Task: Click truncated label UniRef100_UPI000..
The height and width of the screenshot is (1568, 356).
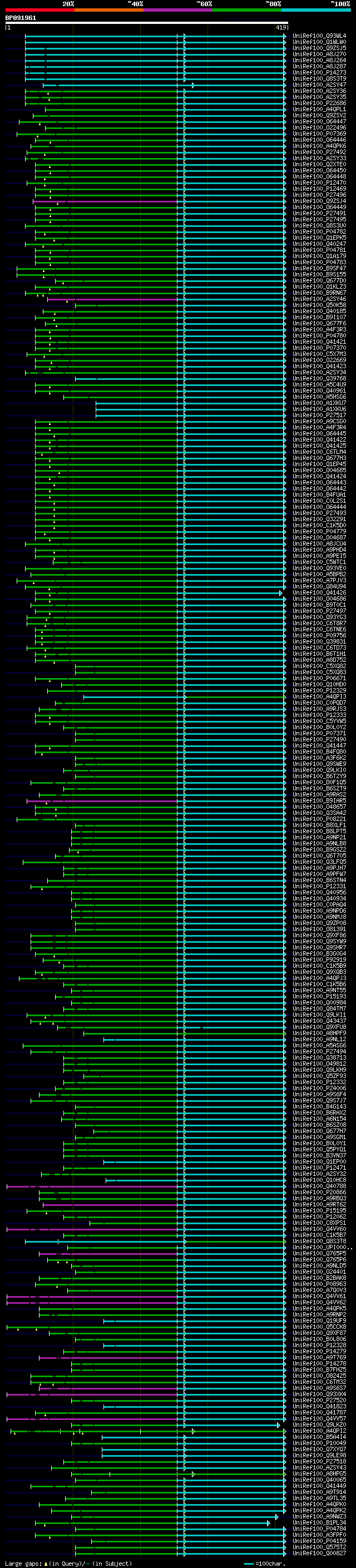Action: 322,1247
